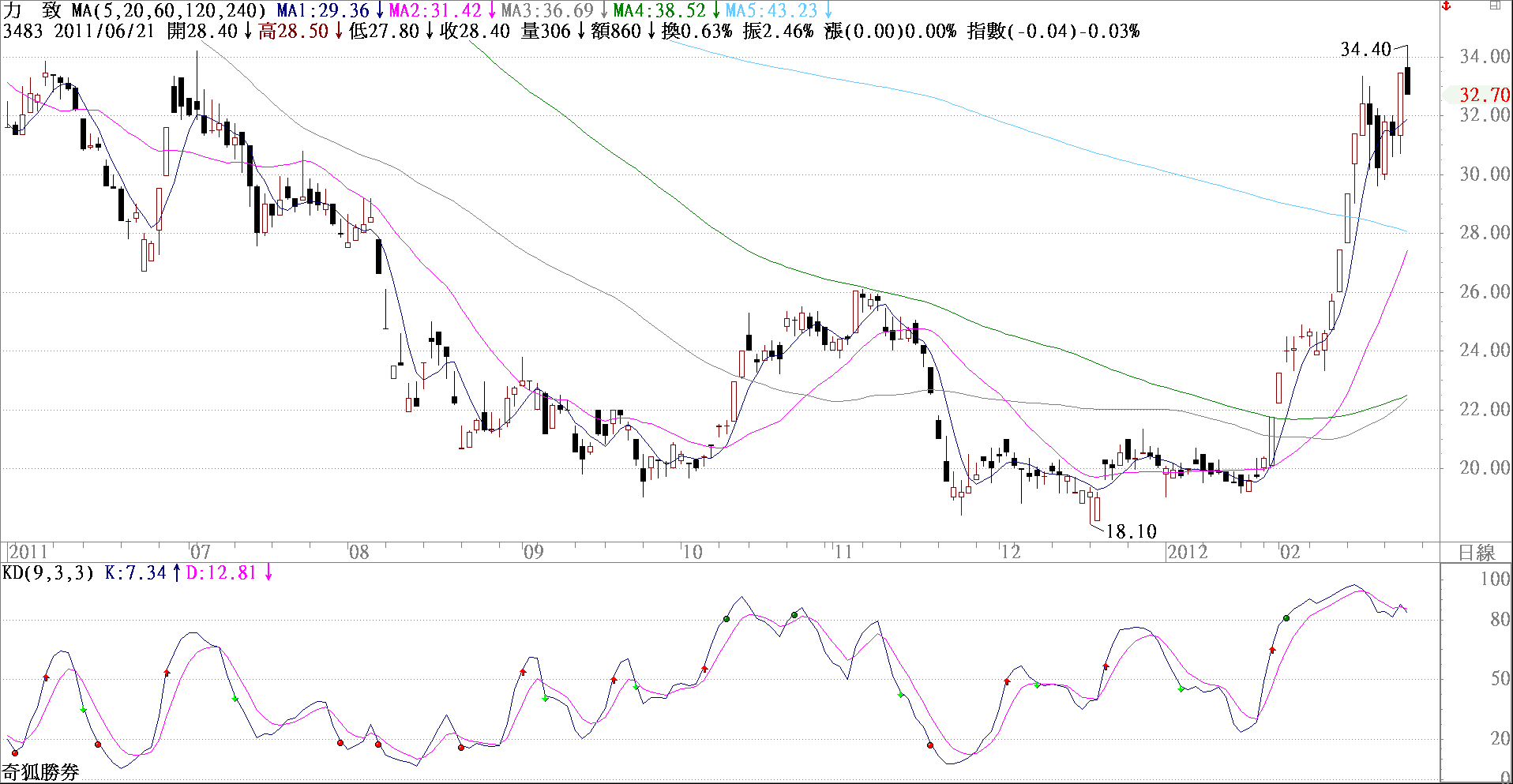The image size is (1513, 784).
Task: Click the KD green marker in mid-January 2012
Action: [x=1181, y=689]
